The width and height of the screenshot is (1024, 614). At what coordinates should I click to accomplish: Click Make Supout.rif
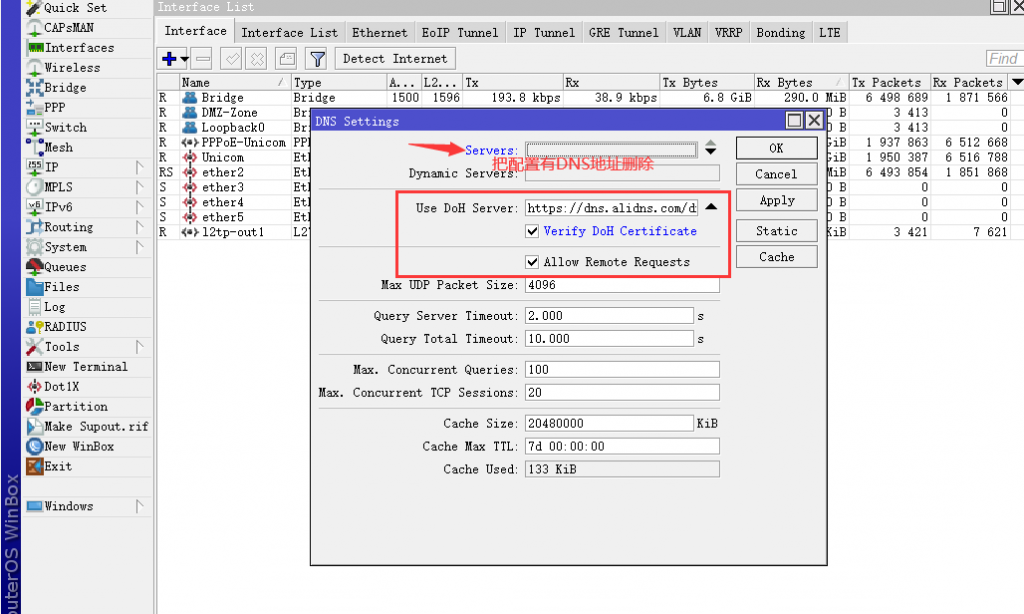click(87, 427)
